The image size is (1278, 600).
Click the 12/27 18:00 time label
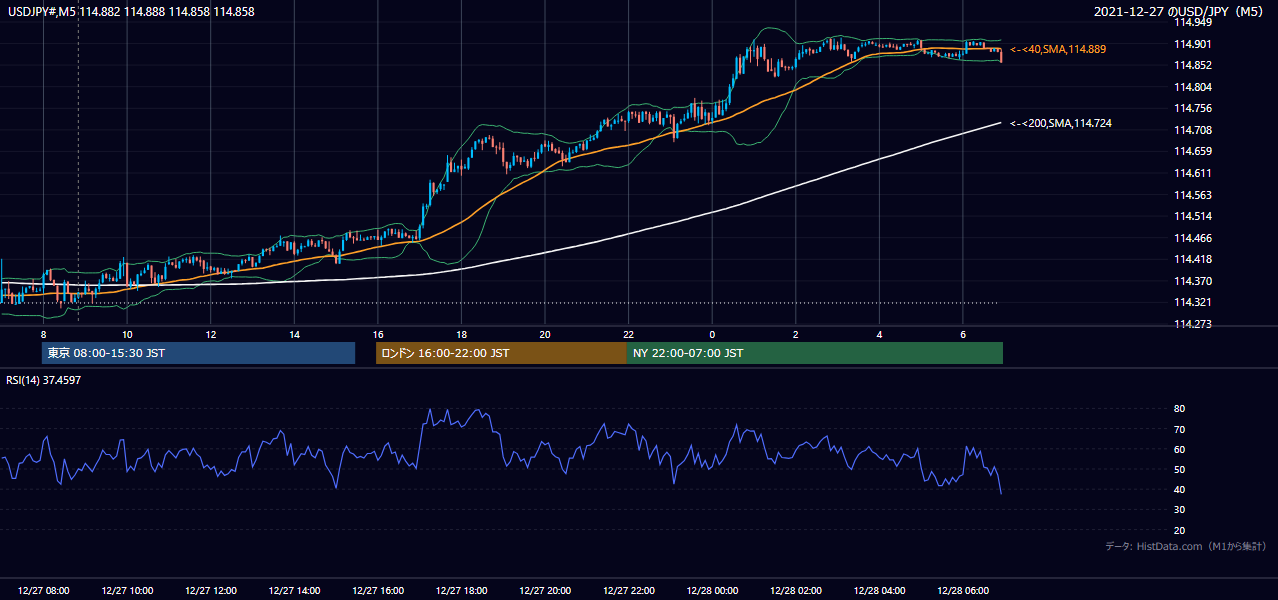[x=461, y=590]
